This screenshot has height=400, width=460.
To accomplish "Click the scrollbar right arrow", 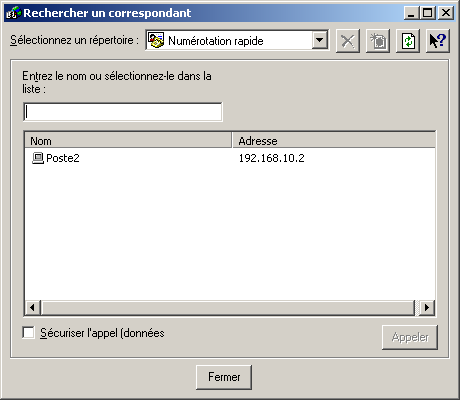I will [427, 307].
